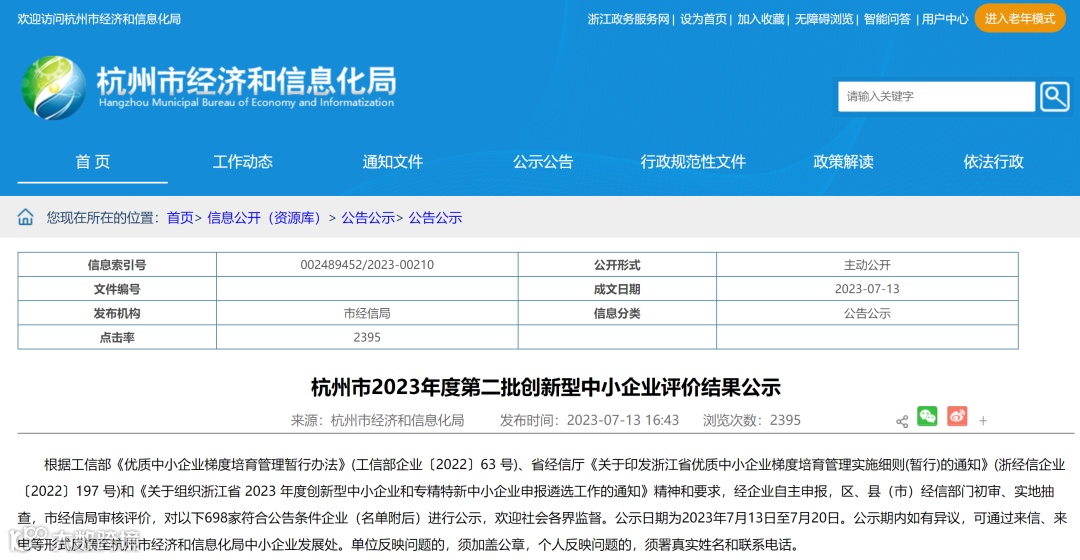Click the 请输入关键字 search input field
Viewport: 1080px width, 560px height.
coord(936,96)
